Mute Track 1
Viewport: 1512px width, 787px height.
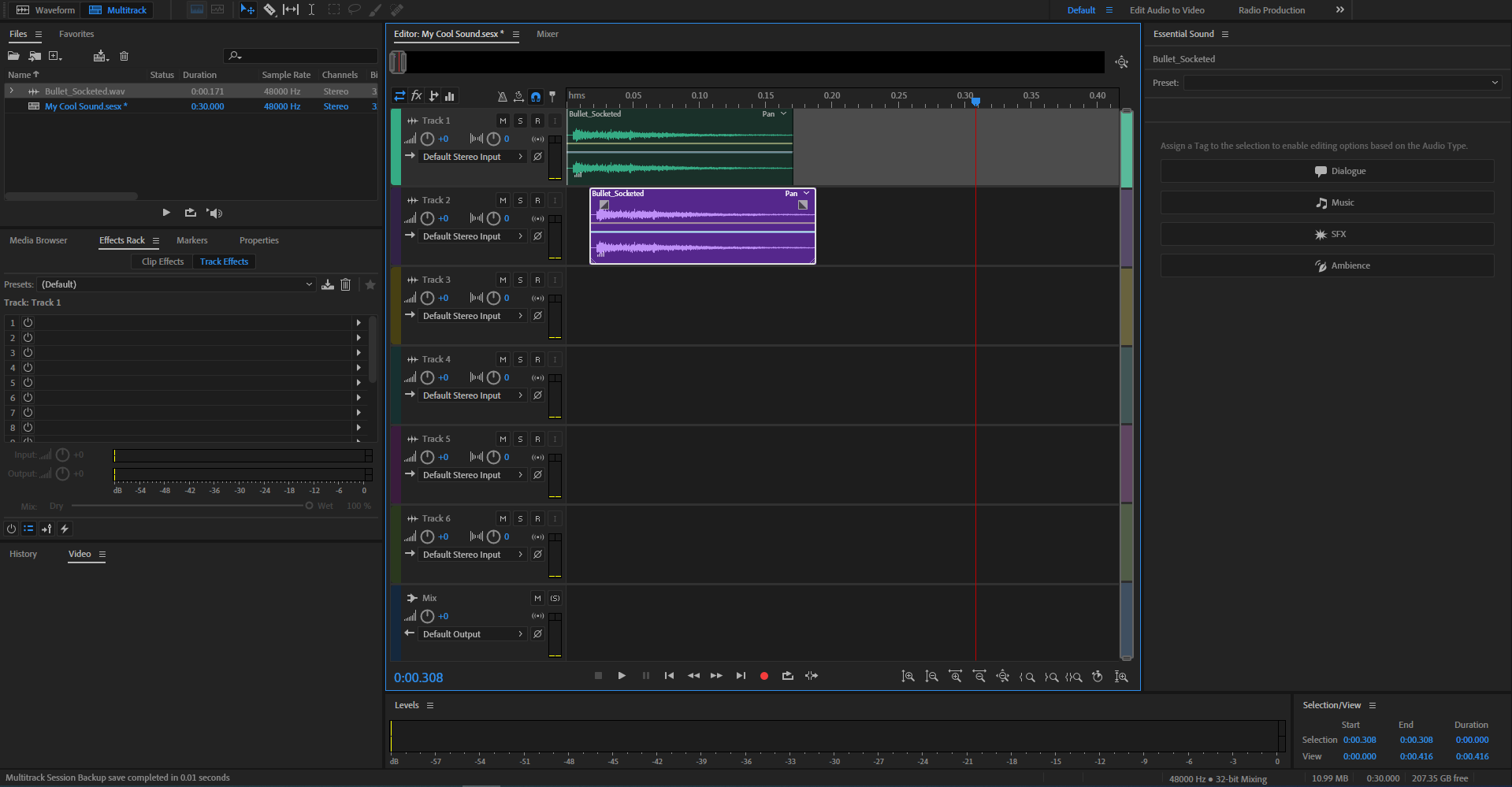point(503,121)
